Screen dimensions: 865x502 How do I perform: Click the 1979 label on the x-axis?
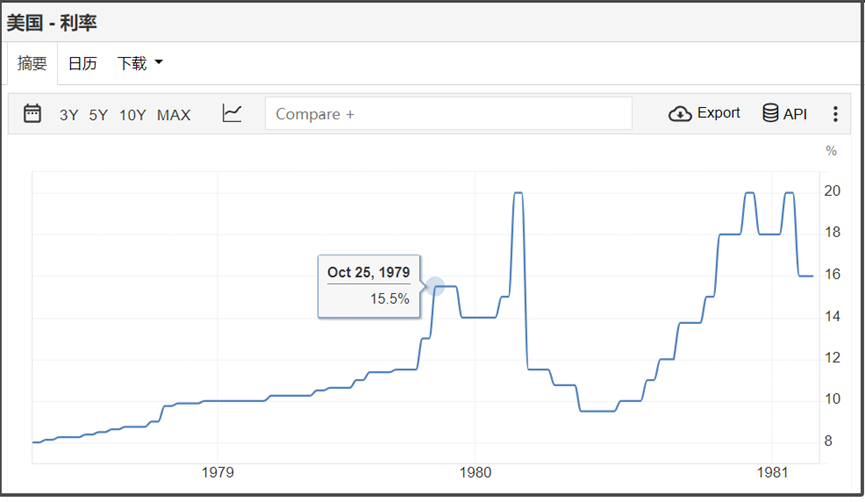click(218, 473)
